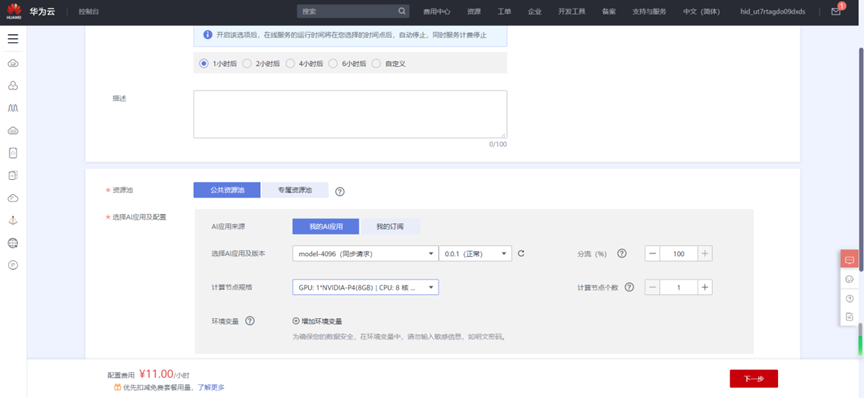The width and height of the screenshot is (864, 398).
Task: Go to 控制台 console link
Action: click(x=89, y=12)
